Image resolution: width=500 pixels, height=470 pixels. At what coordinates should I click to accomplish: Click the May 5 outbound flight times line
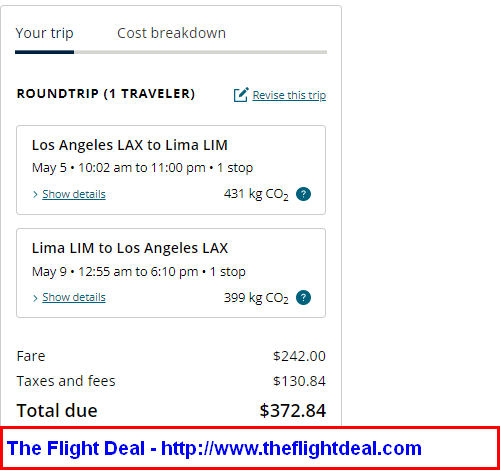tap(142, 168)
